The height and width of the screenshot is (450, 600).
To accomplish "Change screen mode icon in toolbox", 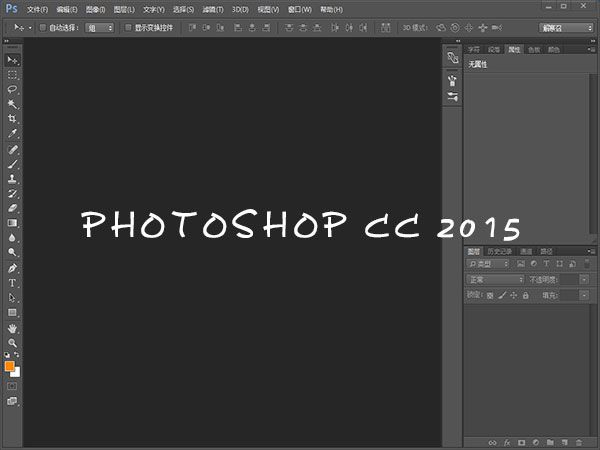I will click(12, 401).
